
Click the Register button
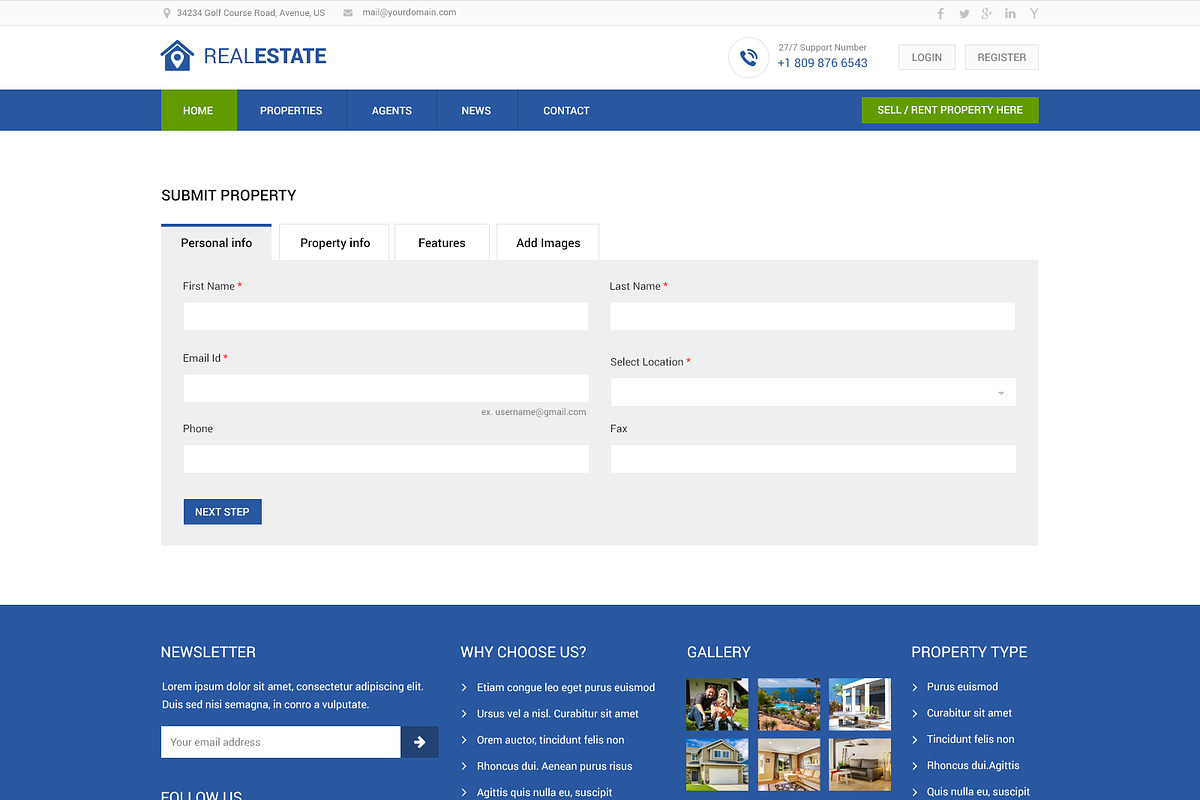point(1002,57)
